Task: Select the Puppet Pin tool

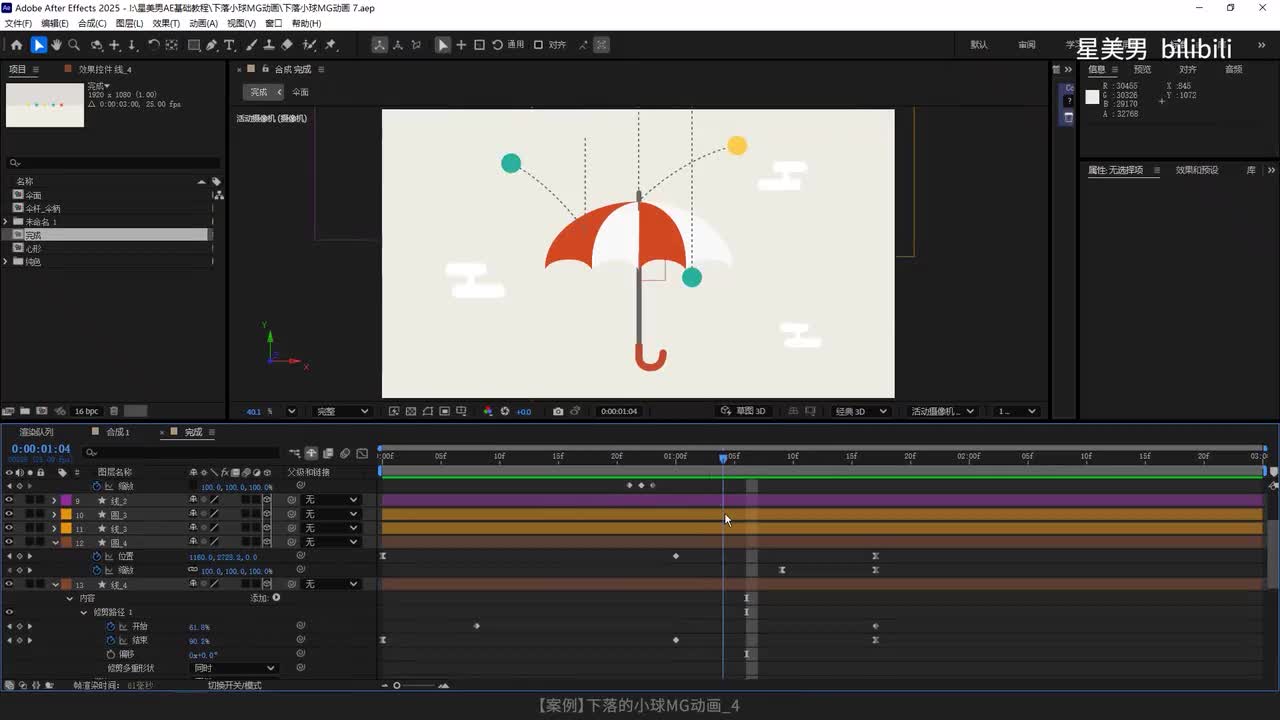Action: pyautogui.click(x=330, y=45)
